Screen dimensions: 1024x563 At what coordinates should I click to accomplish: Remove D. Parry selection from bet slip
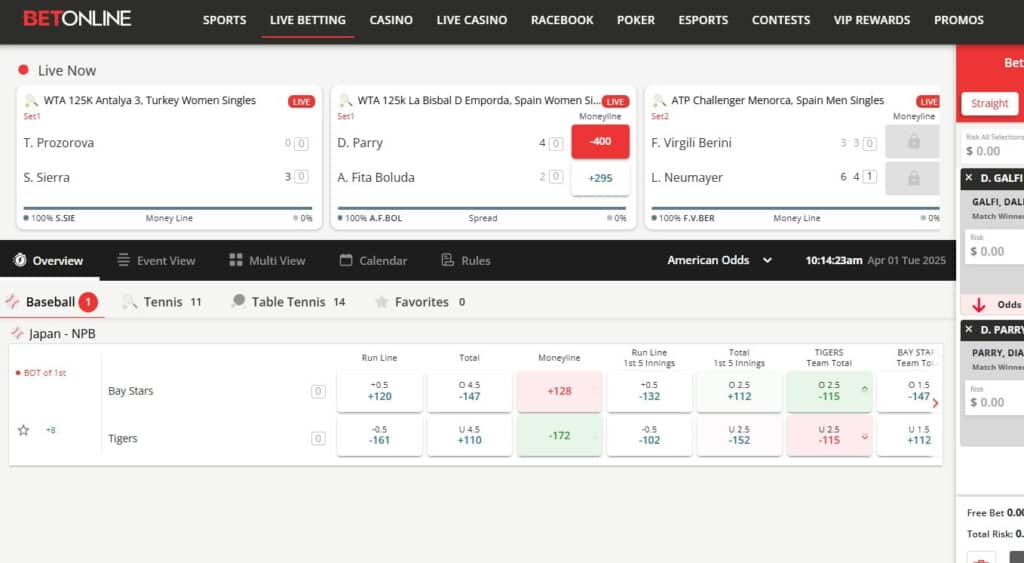pyautogui.click(x=968, y=329)
